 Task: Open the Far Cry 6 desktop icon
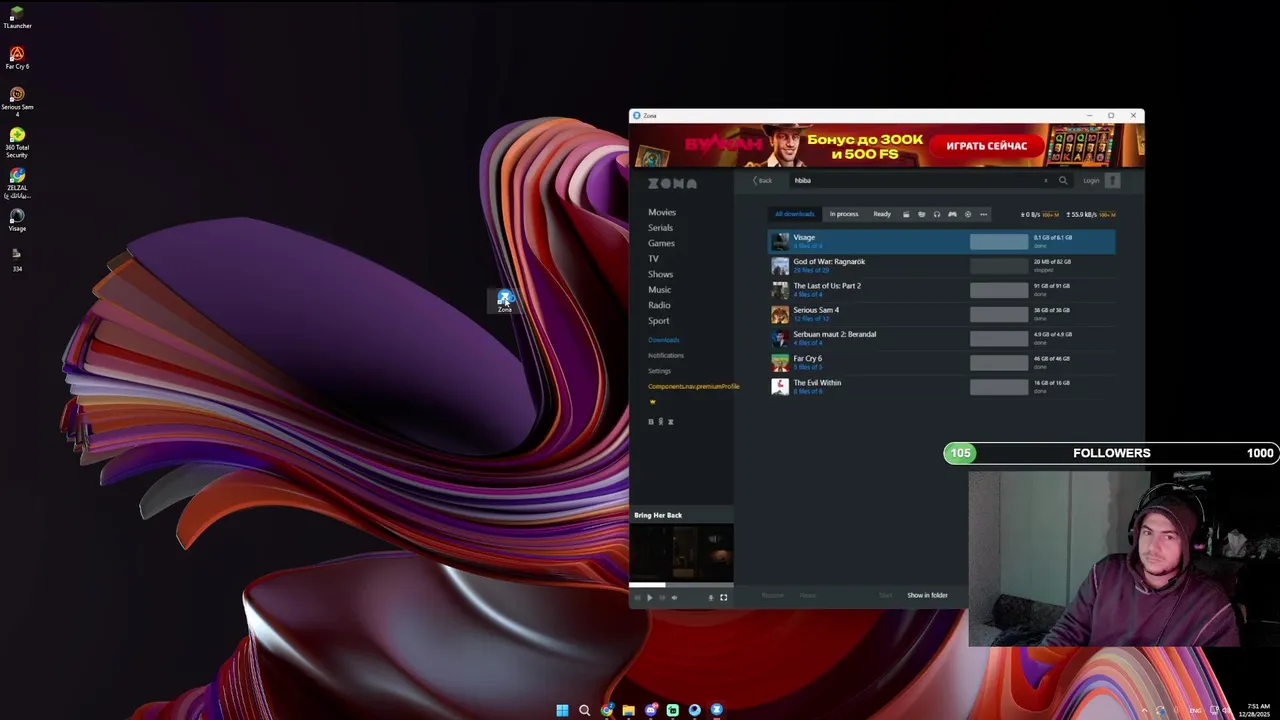tap(17, 57)
